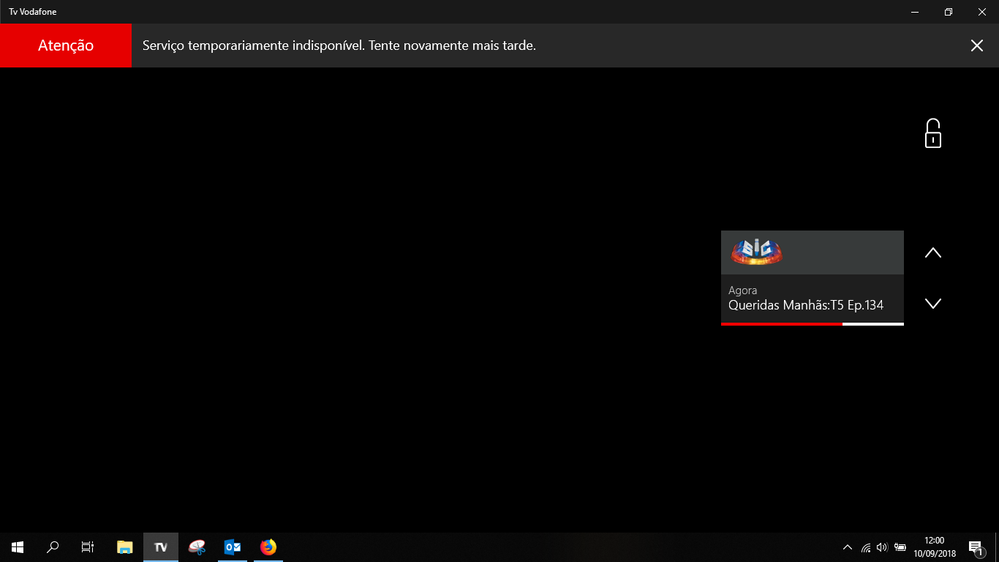Image resolution: width=999 pixels, height=562 pixels.
Task: Click the red programme progress bar
Action: coord(782,324)
